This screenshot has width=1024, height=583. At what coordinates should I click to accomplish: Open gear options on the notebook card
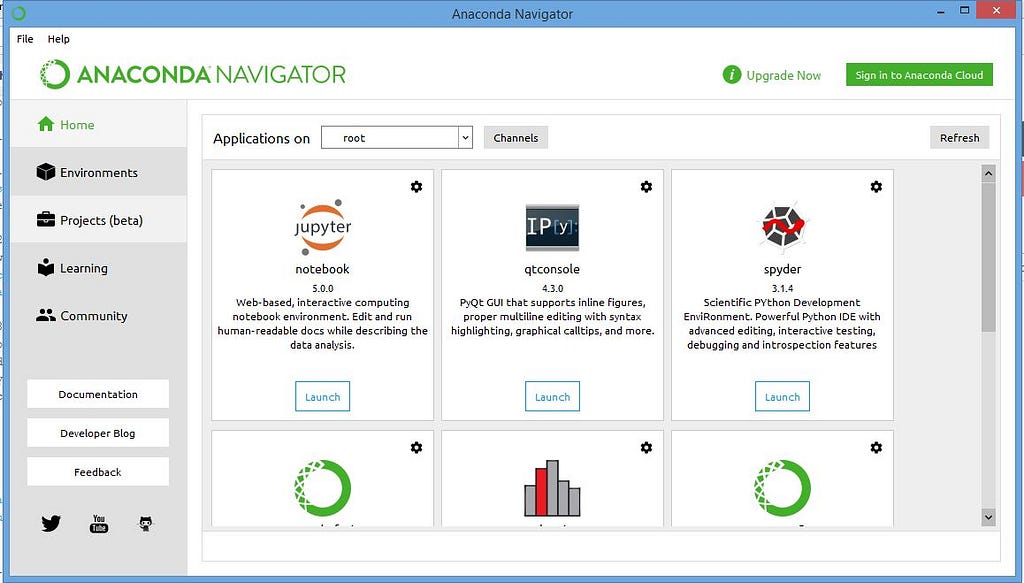(416, 187)
